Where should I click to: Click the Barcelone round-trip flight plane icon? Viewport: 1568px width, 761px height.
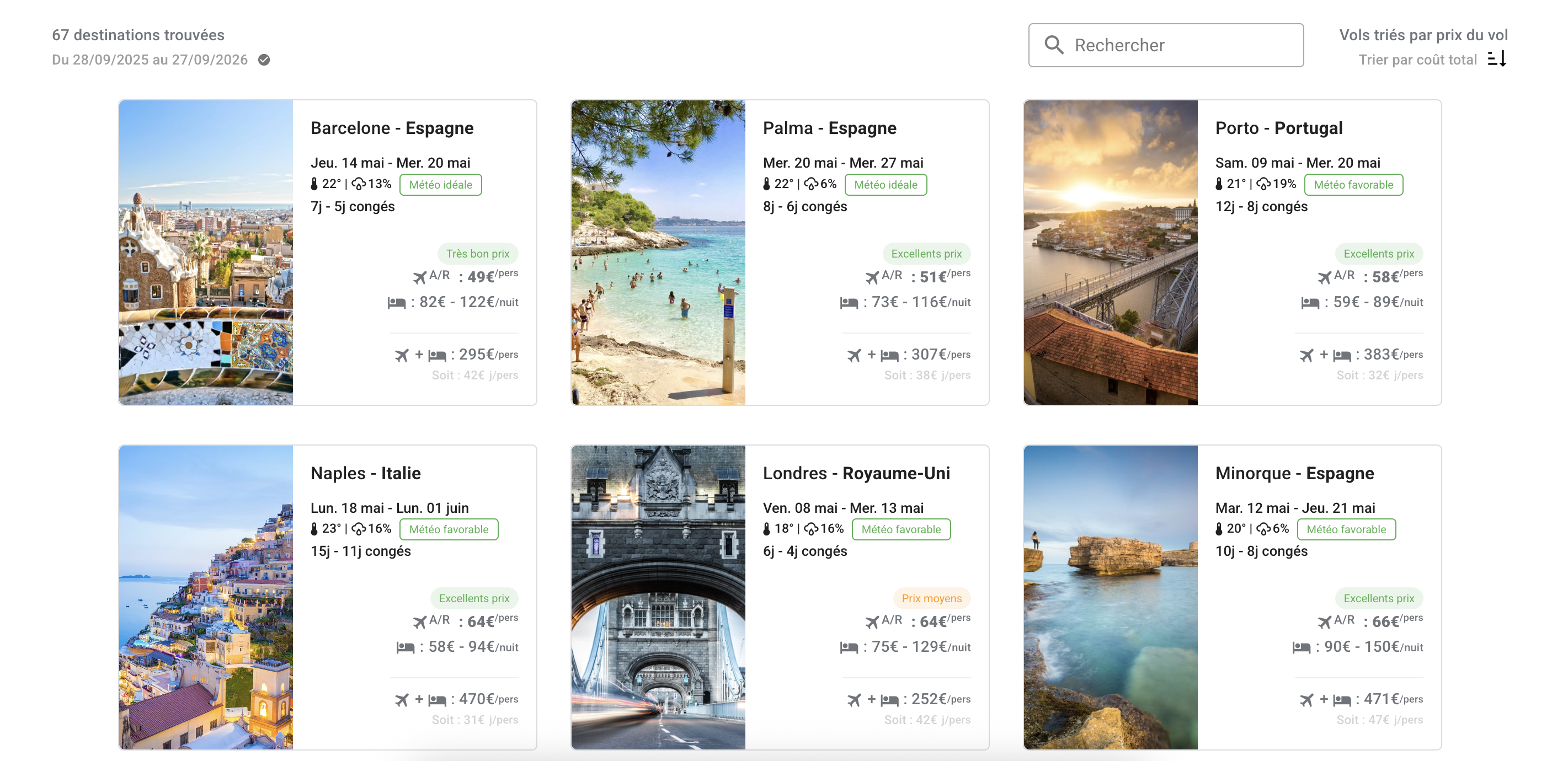tap(419, 277)
